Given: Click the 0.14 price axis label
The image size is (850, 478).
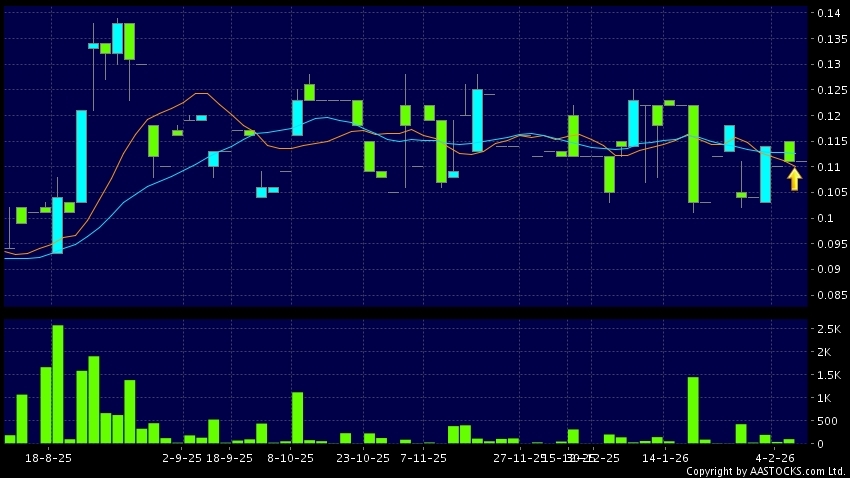Looking at the screenshot, I should point(826,14).
